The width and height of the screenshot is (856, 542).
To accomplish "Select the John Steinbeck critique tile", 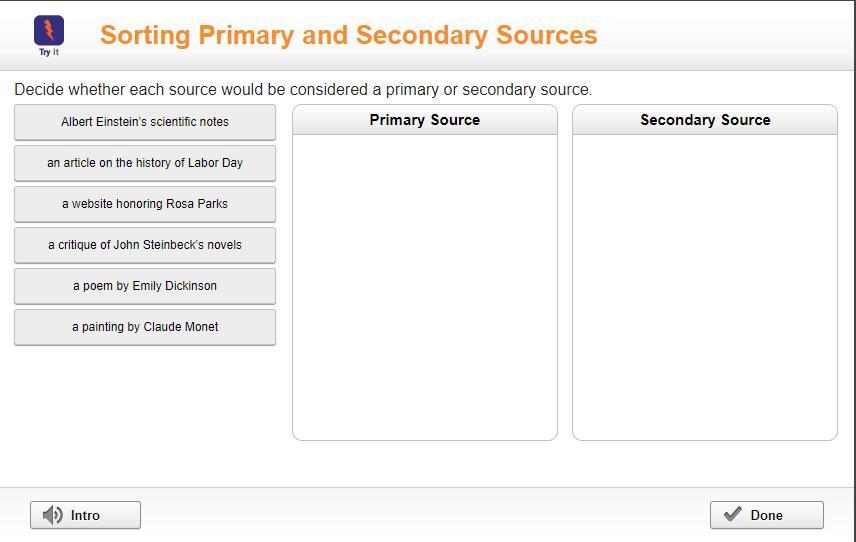I will click(x=145, y=245).
